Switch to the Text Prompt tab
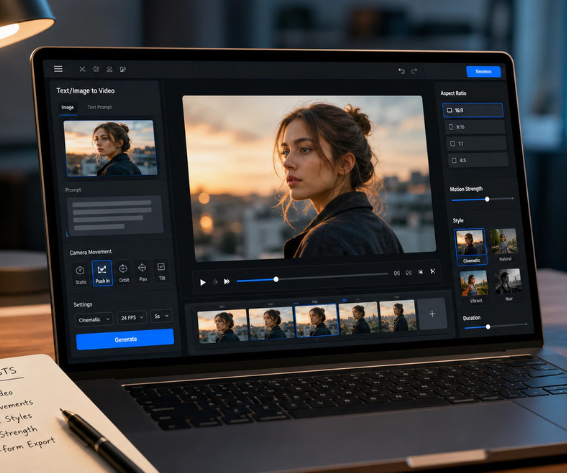Screen dimensions: 567x473 click(x=99, y=107)
